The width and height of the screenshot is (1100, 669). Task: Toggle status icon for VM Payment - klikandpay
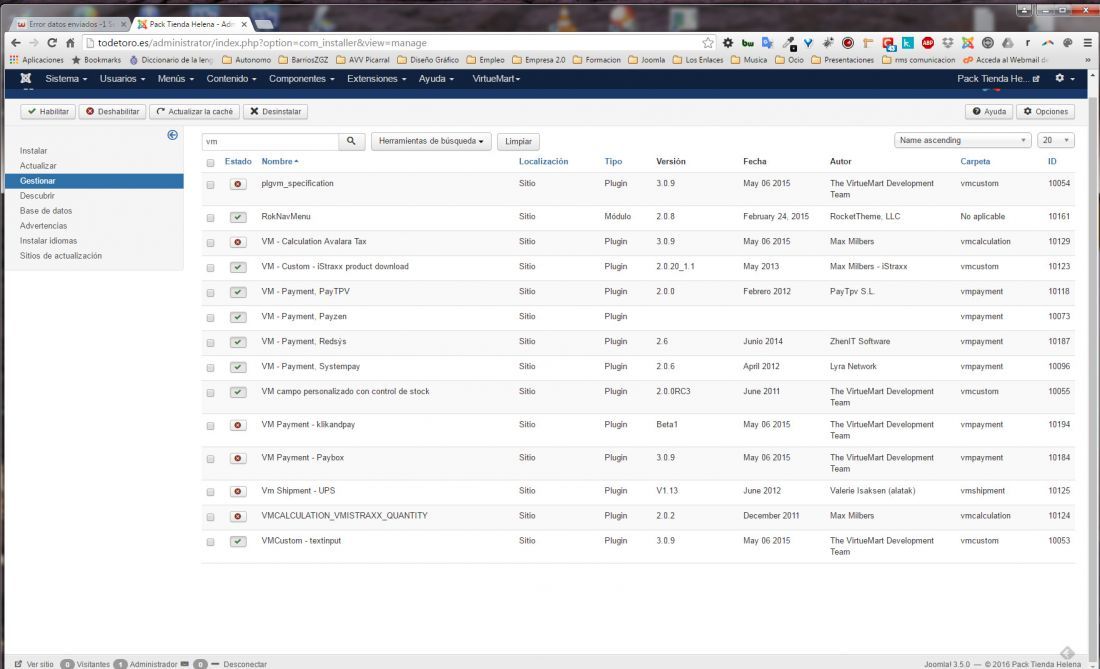(238, 425)
